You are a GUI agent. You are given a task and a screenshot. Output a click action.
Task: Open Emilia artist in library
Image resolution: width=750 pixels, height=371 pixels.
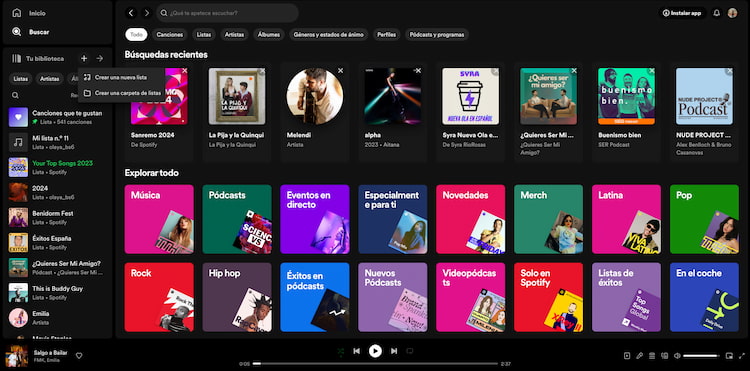(x=58, y=317)
